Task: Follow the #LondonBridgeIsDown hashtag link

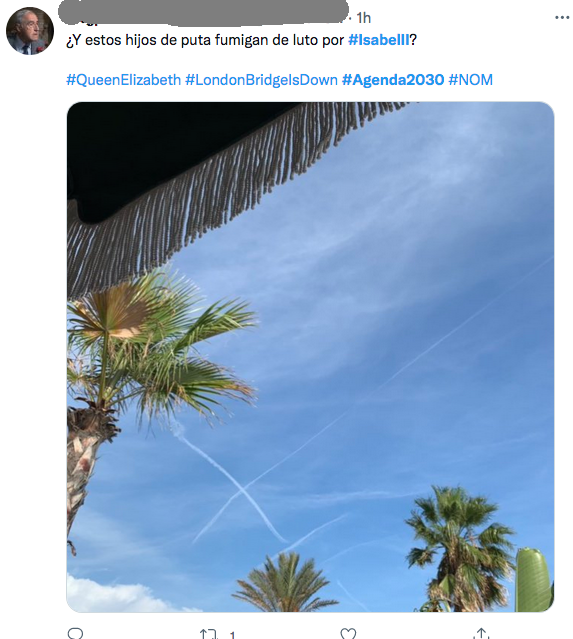Action: coord(261,80)
